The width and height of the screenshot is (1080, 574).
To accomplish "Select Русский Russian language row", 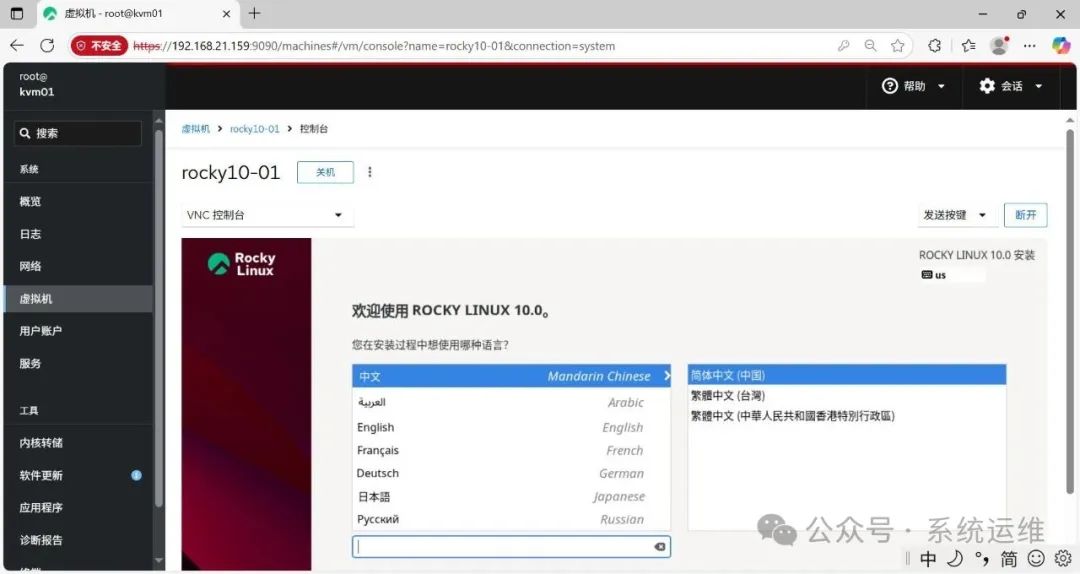I will 511,519.
